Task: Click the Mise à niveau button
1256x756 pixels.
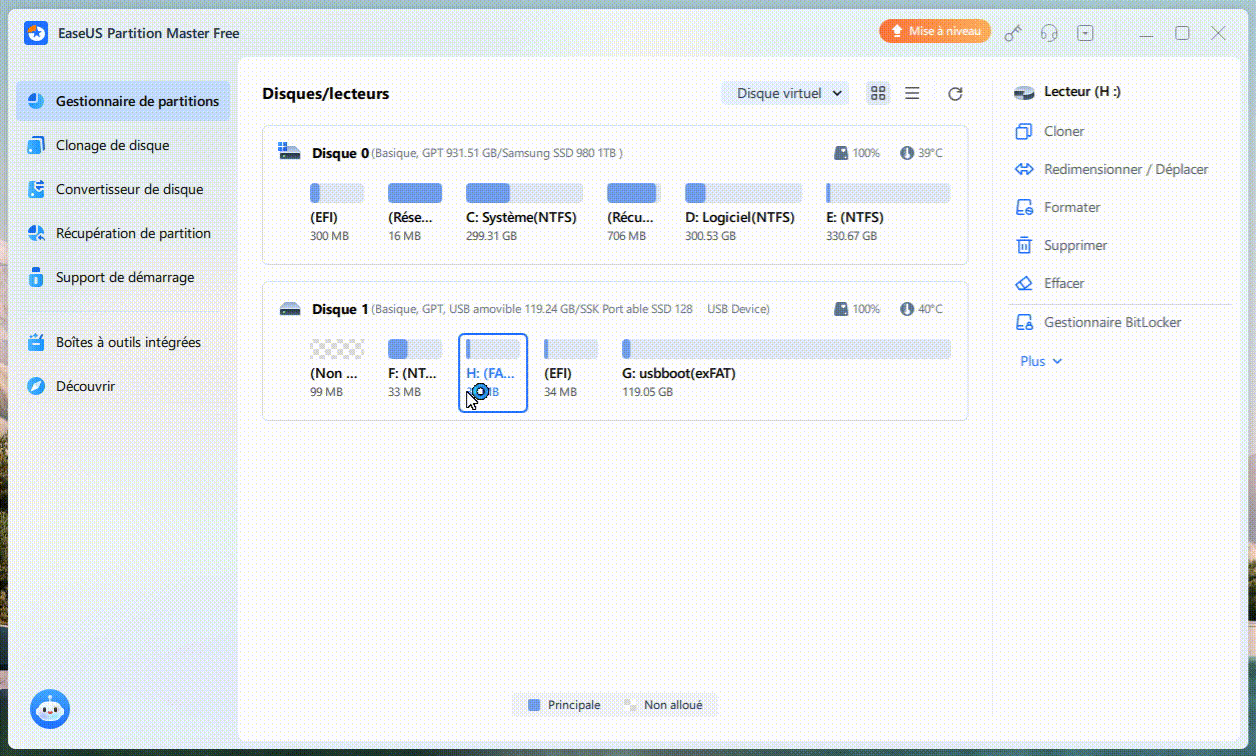Action: point(935,32)
